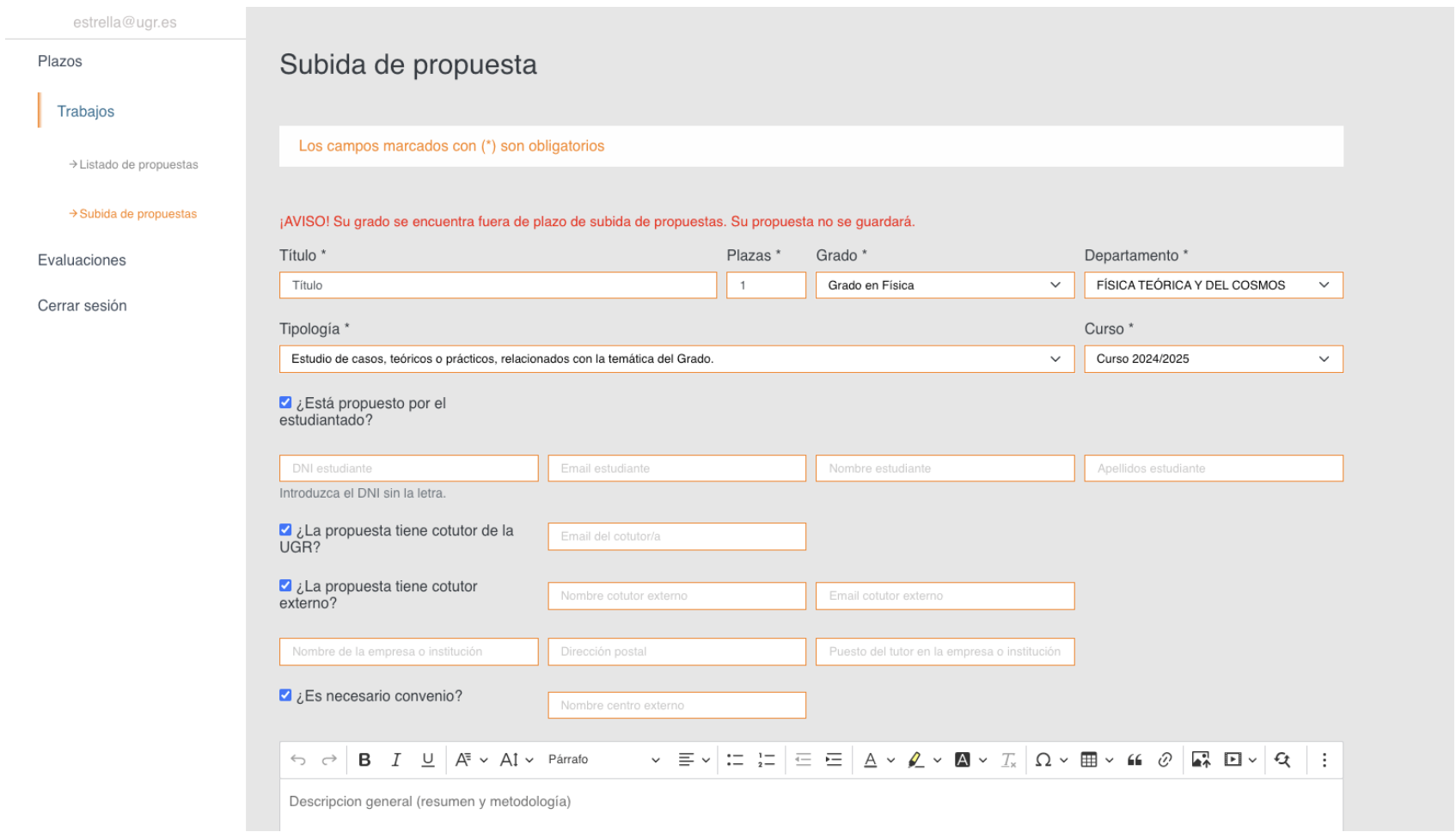Insert a bulleted list

[x=735, y=760]
